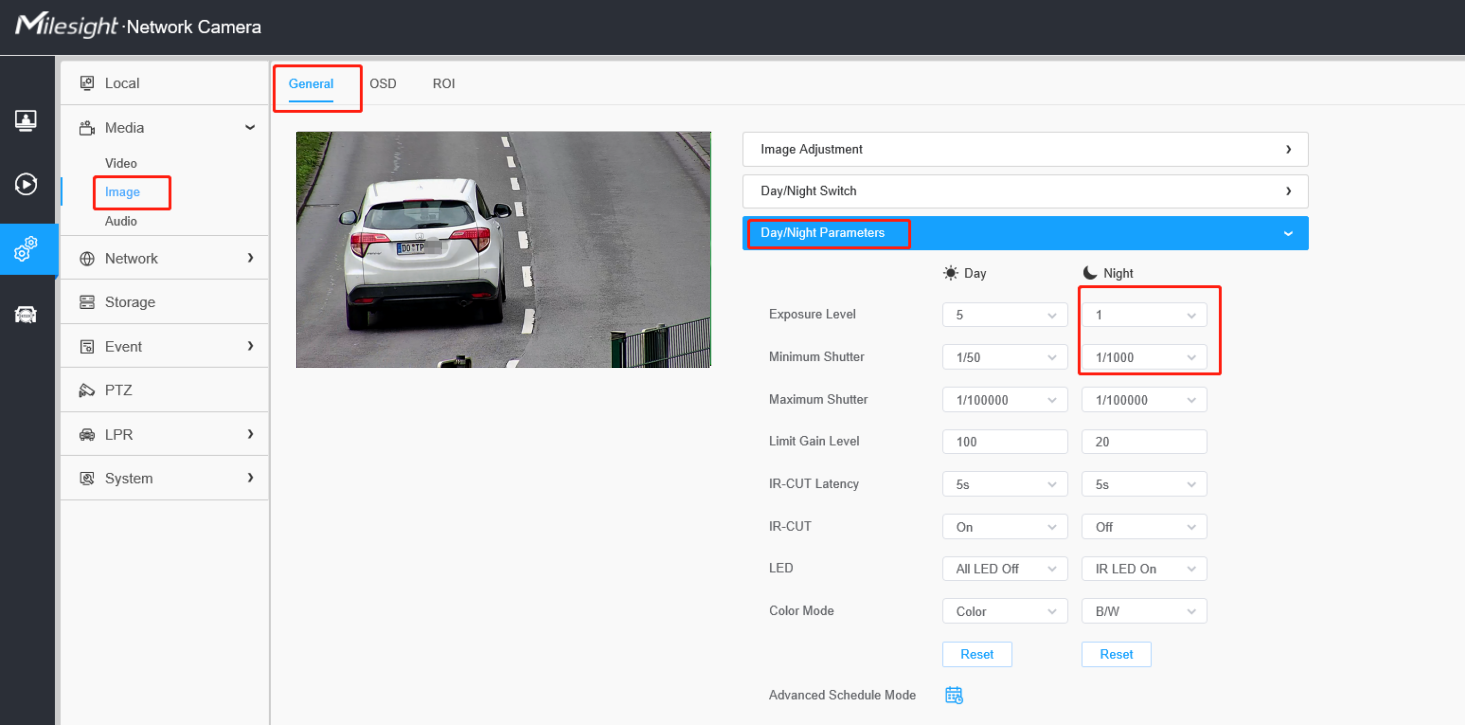
Task: Select the Image submenu item
Action: (x=122, y=192)
